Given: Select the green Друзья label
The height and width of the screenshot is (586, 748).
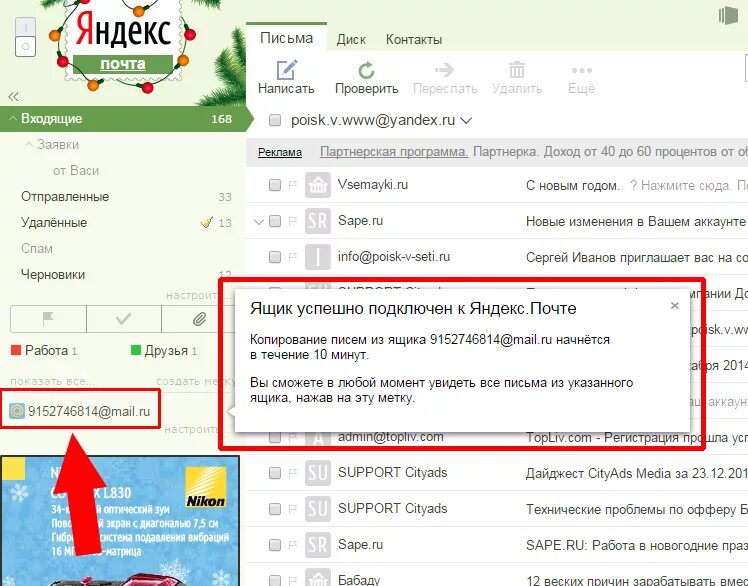Looking at the screenshot, I should (164, 351).
